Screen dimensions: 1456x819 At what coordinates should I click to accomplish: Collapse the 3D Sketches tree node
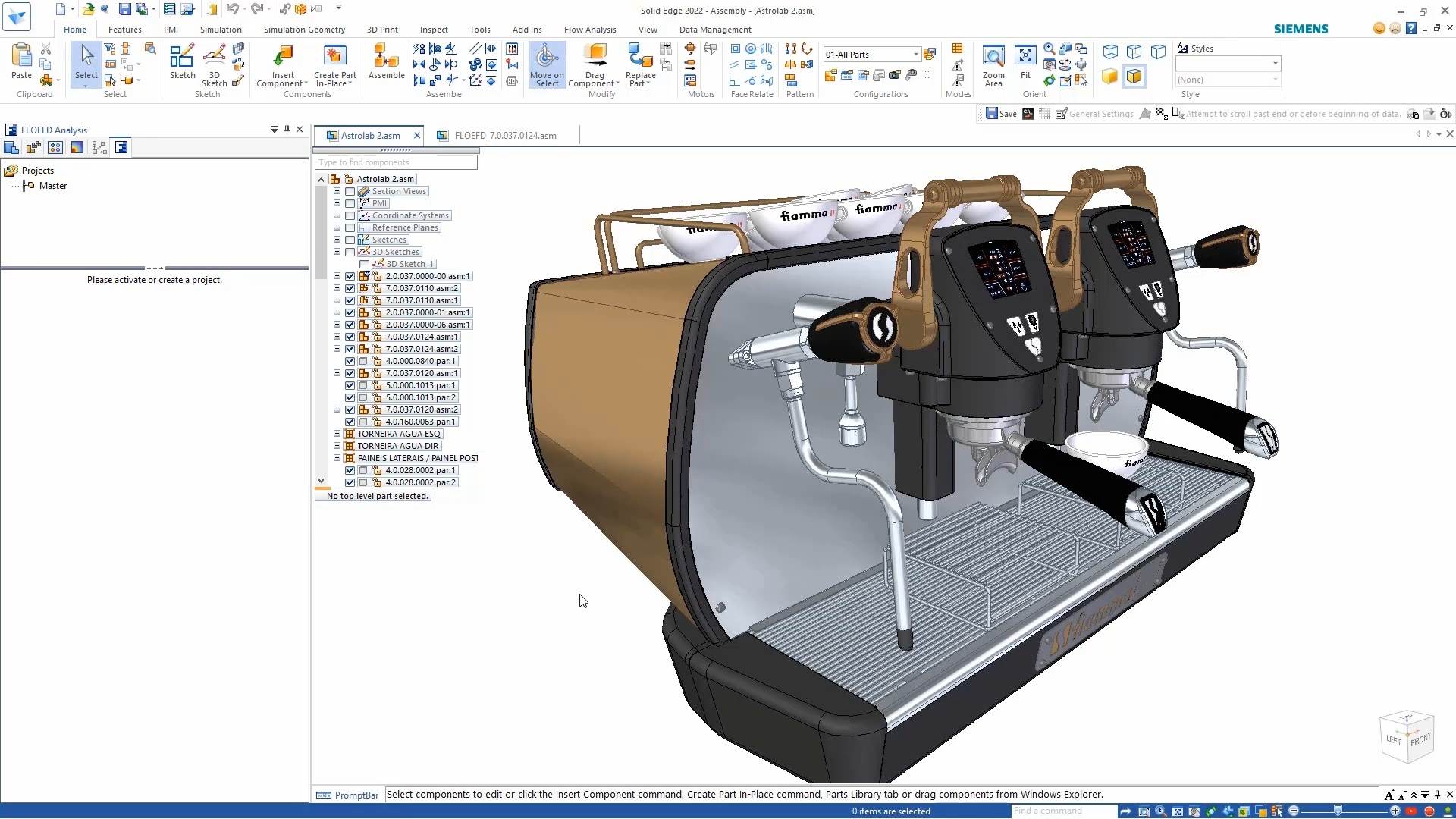click(x=337, y=252)
